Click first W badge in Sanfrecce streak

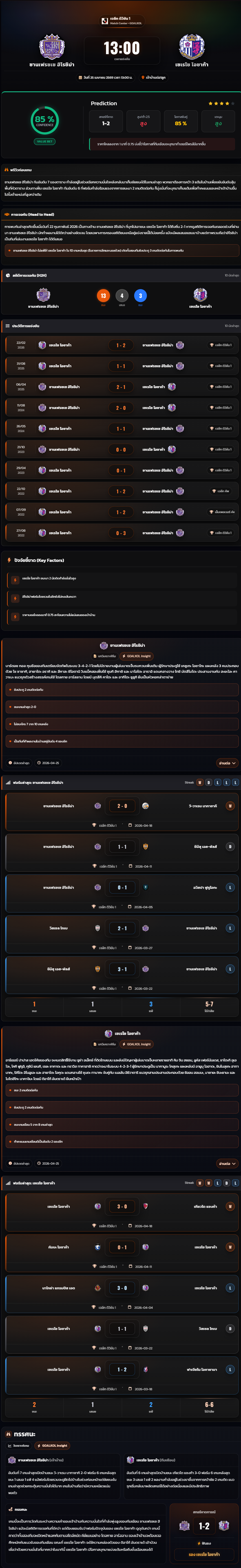[x=200, y=782]
